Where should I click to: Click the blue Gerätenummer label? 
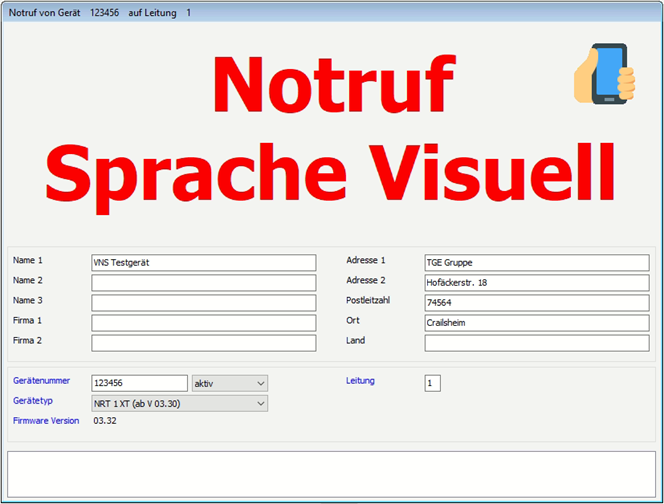click(41, 381)
